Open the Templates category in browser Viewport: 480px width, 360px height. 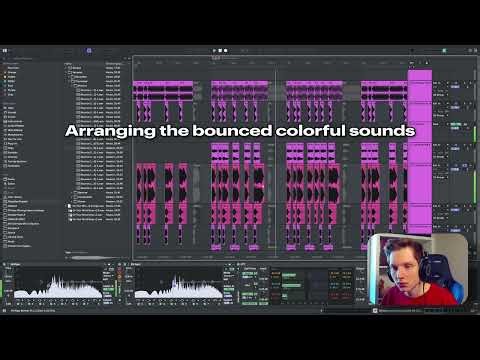pyautogui.click(x=13, y=166)
